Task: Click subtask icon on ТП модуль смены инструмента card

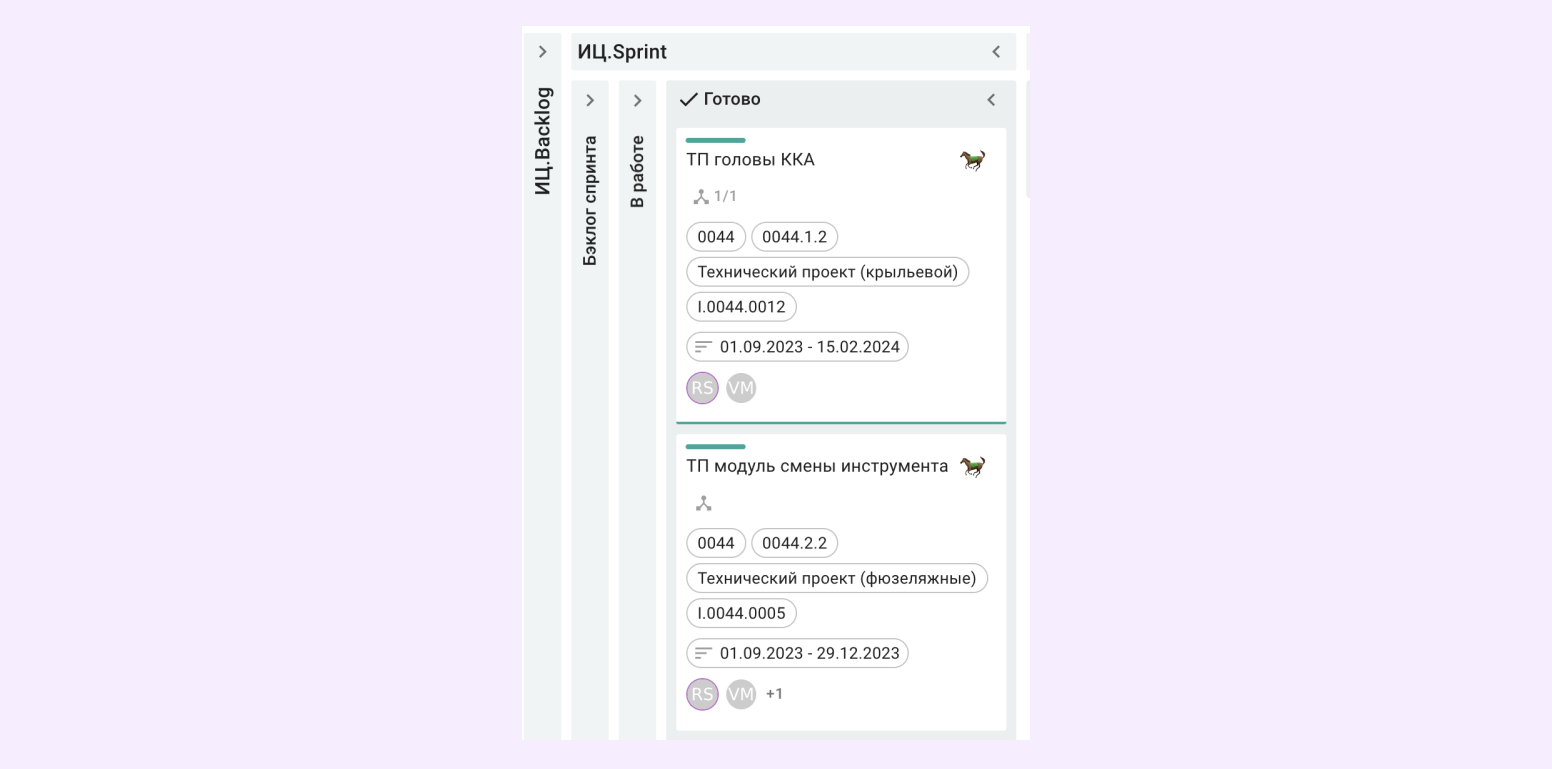Action: point(704,503)
